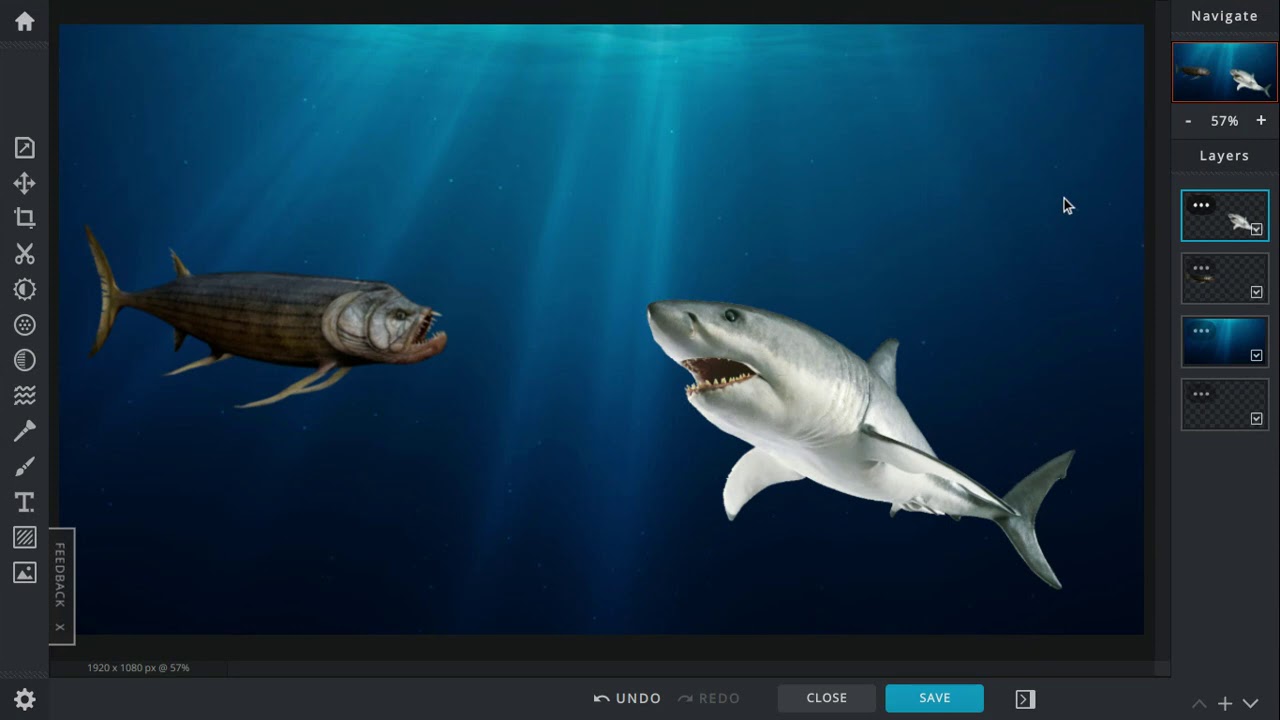Screen dimensions: 1280x720
Task: Click the Close button
Action: pyautogui.click(x=827, y=698)
